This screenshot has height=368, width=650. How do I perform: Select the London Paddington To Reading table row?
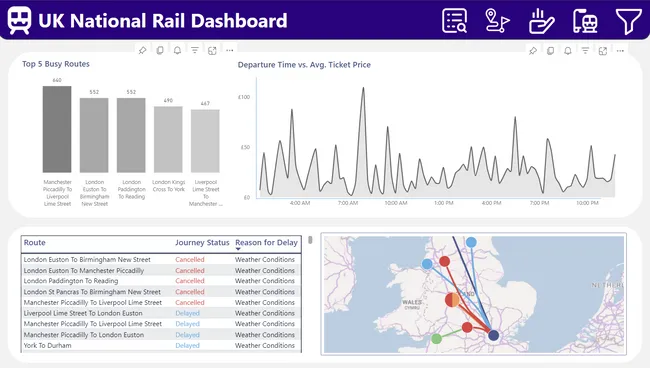161,281
